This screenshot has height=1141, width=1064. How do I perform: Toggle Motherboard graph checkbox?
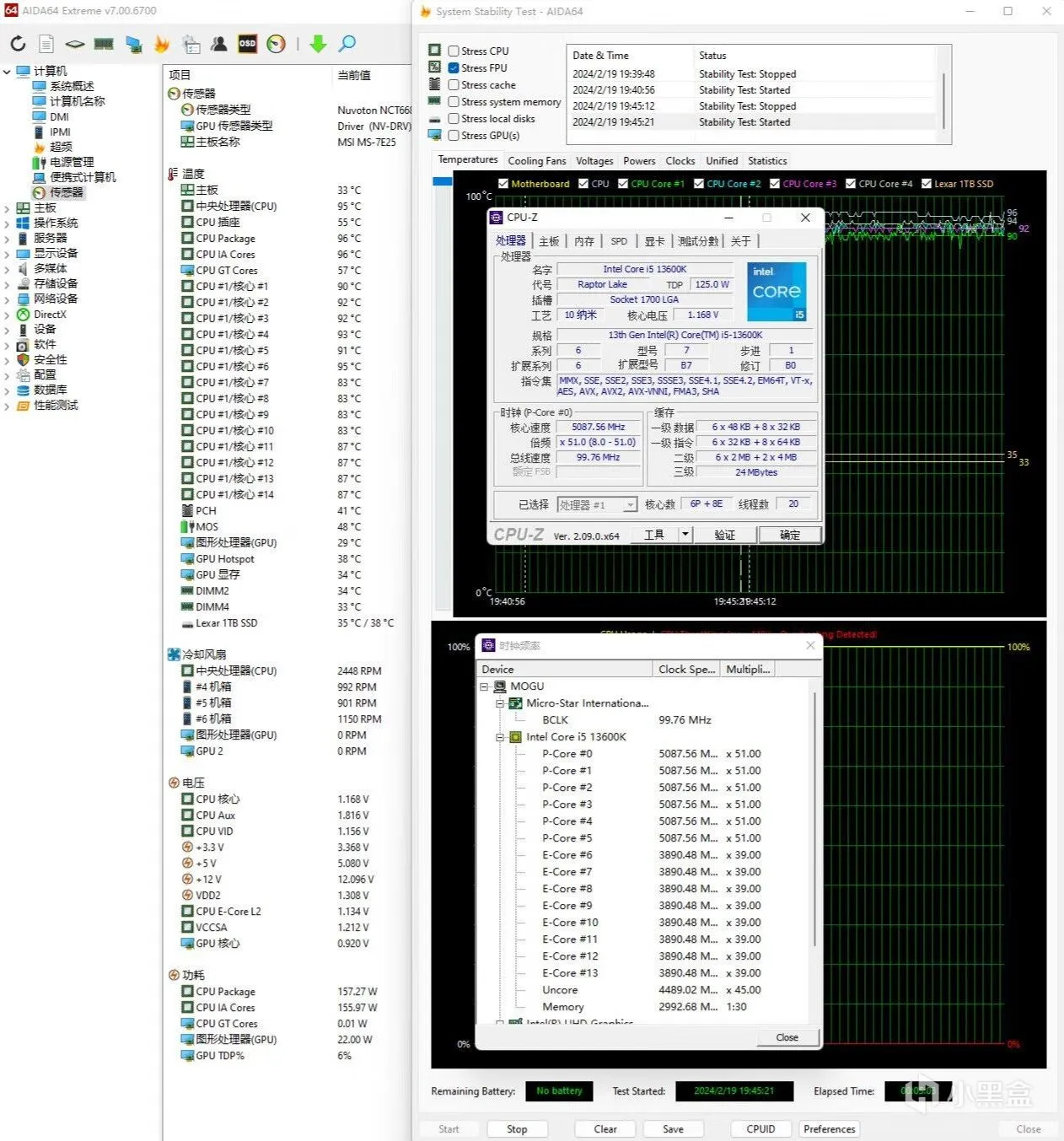tap(503, 183)
